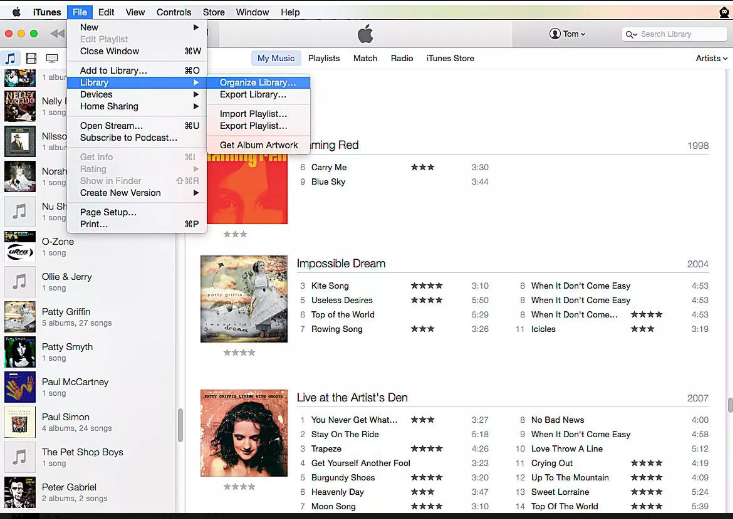
Task: Set Live at the Artist's Den star rating
Action: 239,487
